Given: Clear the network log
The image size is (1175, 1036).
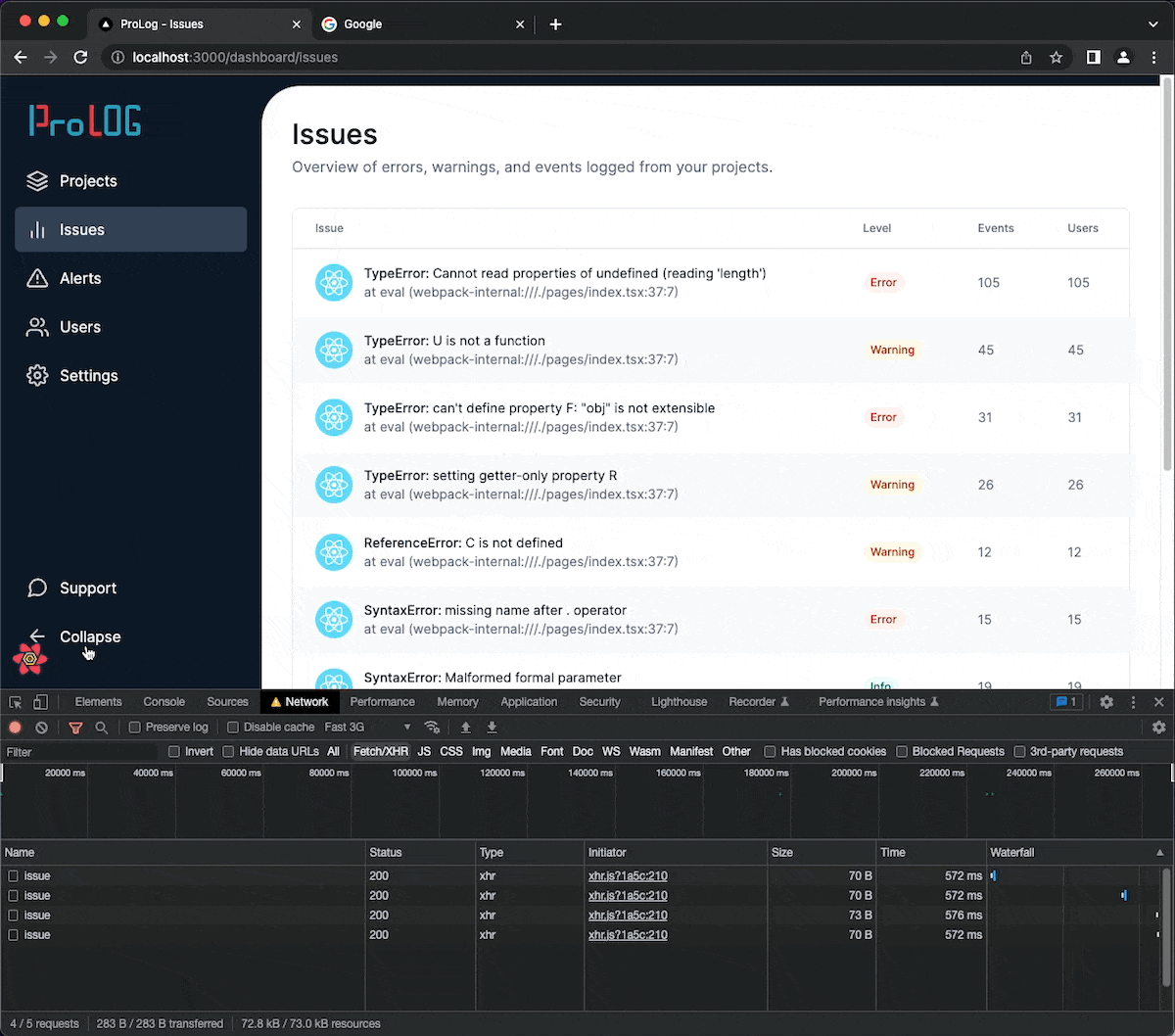Looking at the screenshot, I should [41, 728].
